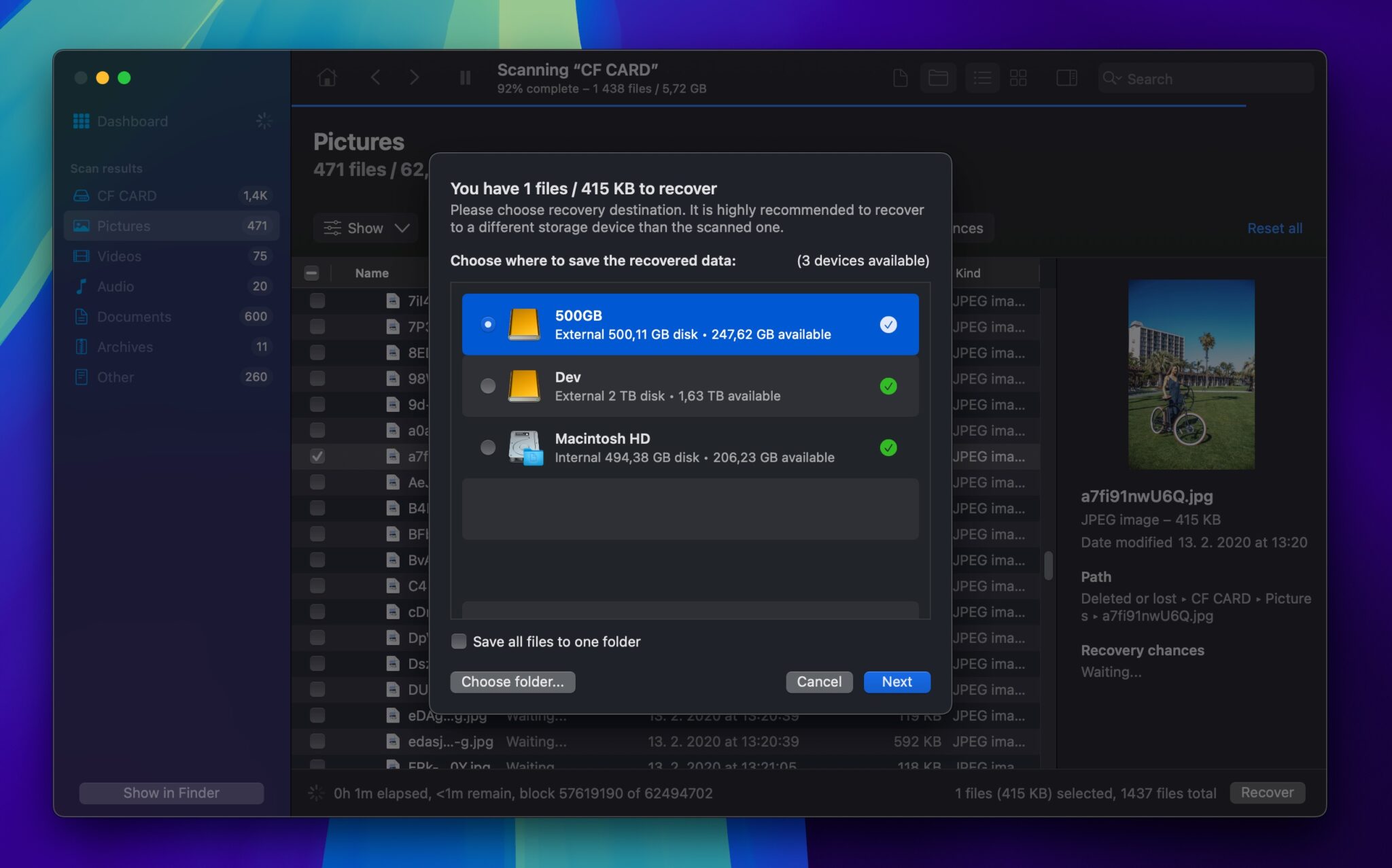Select Audio category in sidebar

pyautogui.click(x=171, y=286)
